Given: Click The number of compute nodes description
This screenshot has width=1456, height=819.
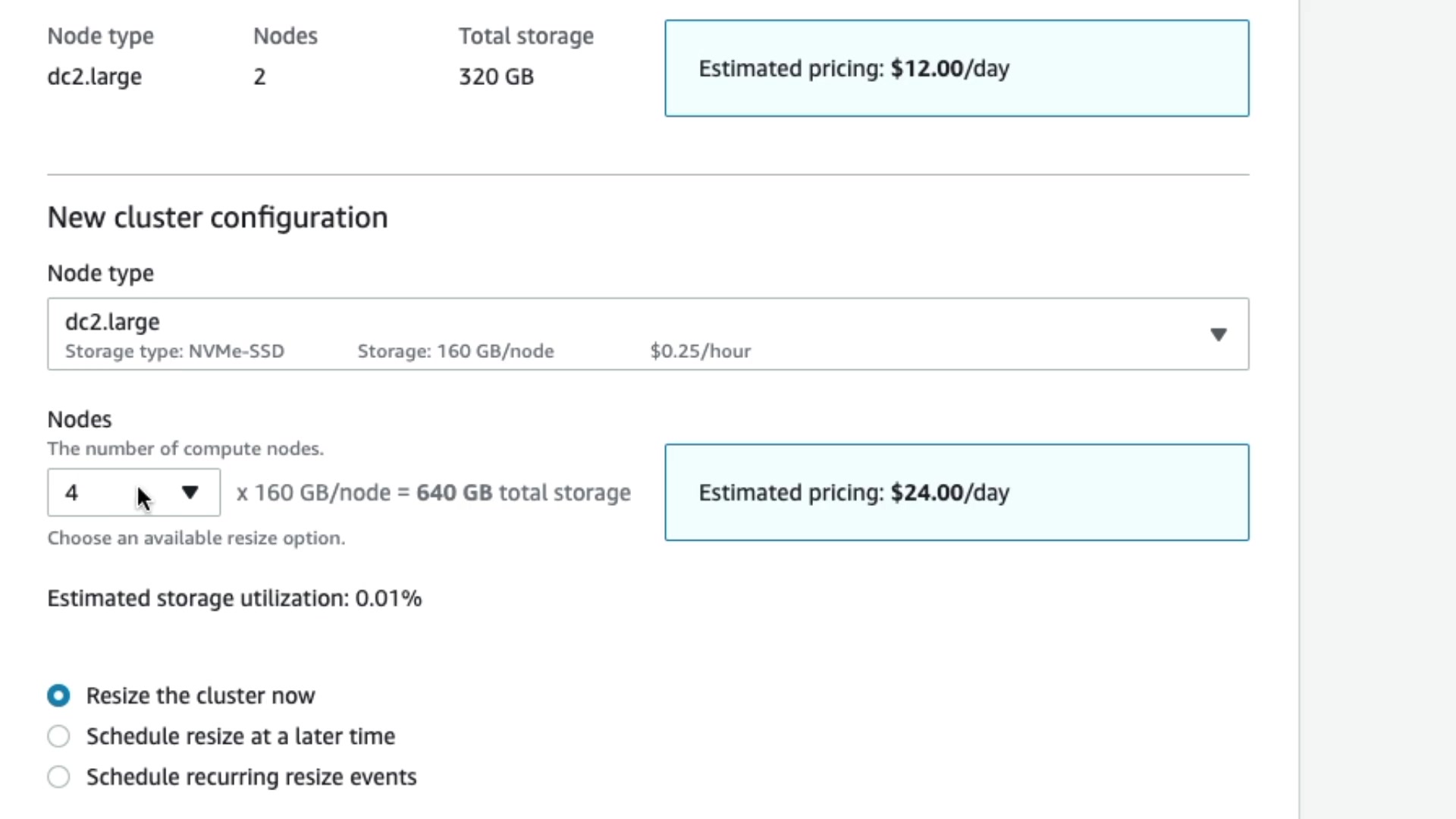Looking at the screenshot, I should click(185, 448).
